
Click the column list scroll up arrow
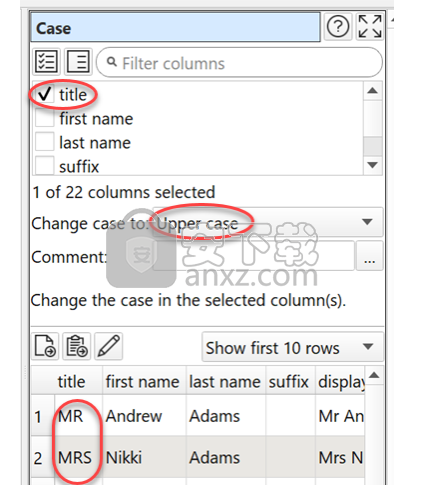tap(372, 91)
